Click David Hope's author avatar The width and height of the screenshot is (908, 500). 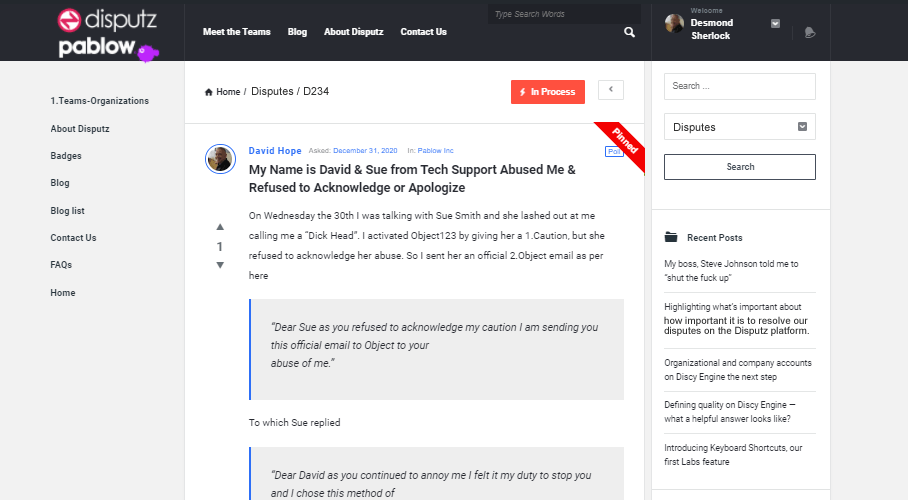(x=220, y=159)
